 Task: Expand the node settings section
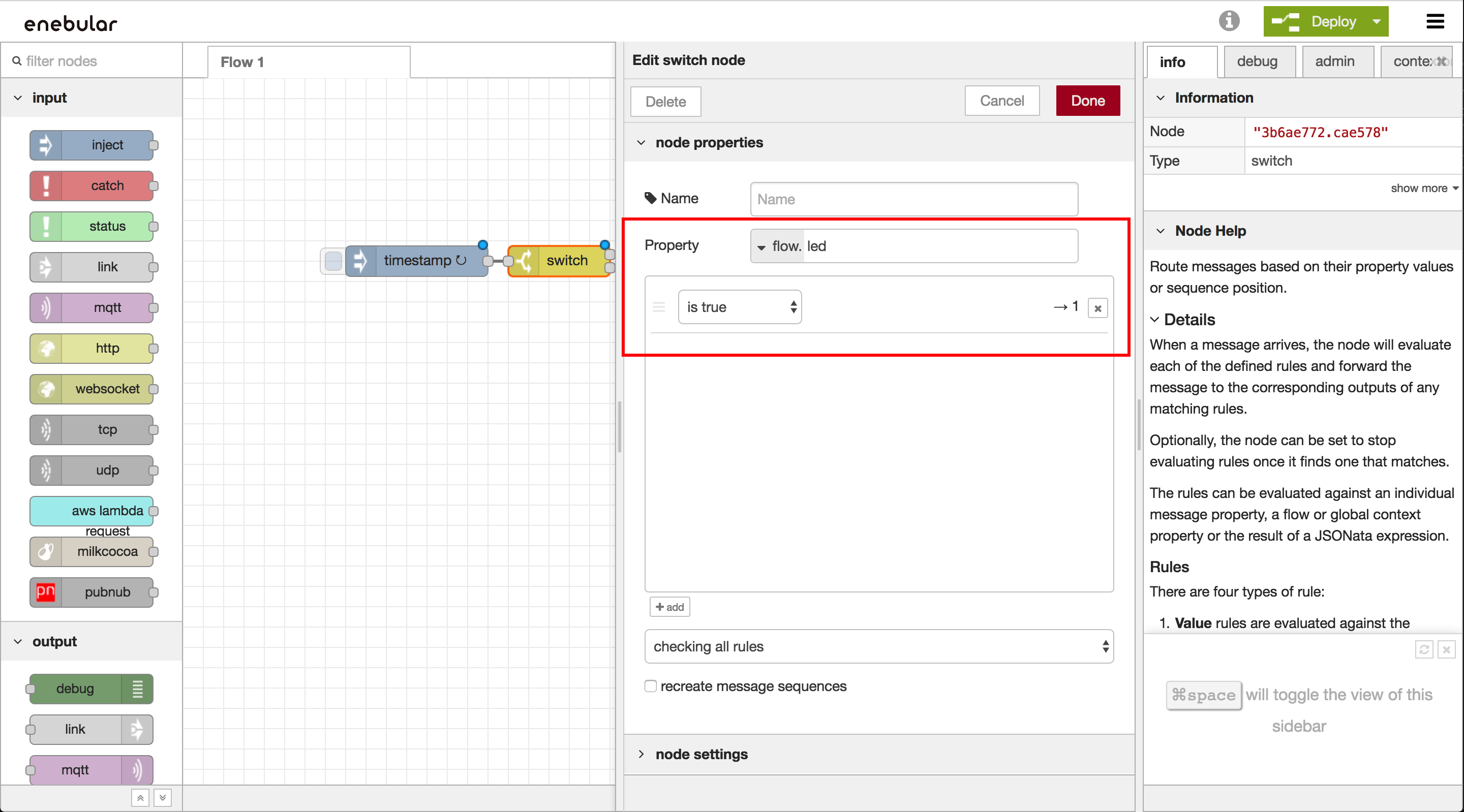[701, 754]
